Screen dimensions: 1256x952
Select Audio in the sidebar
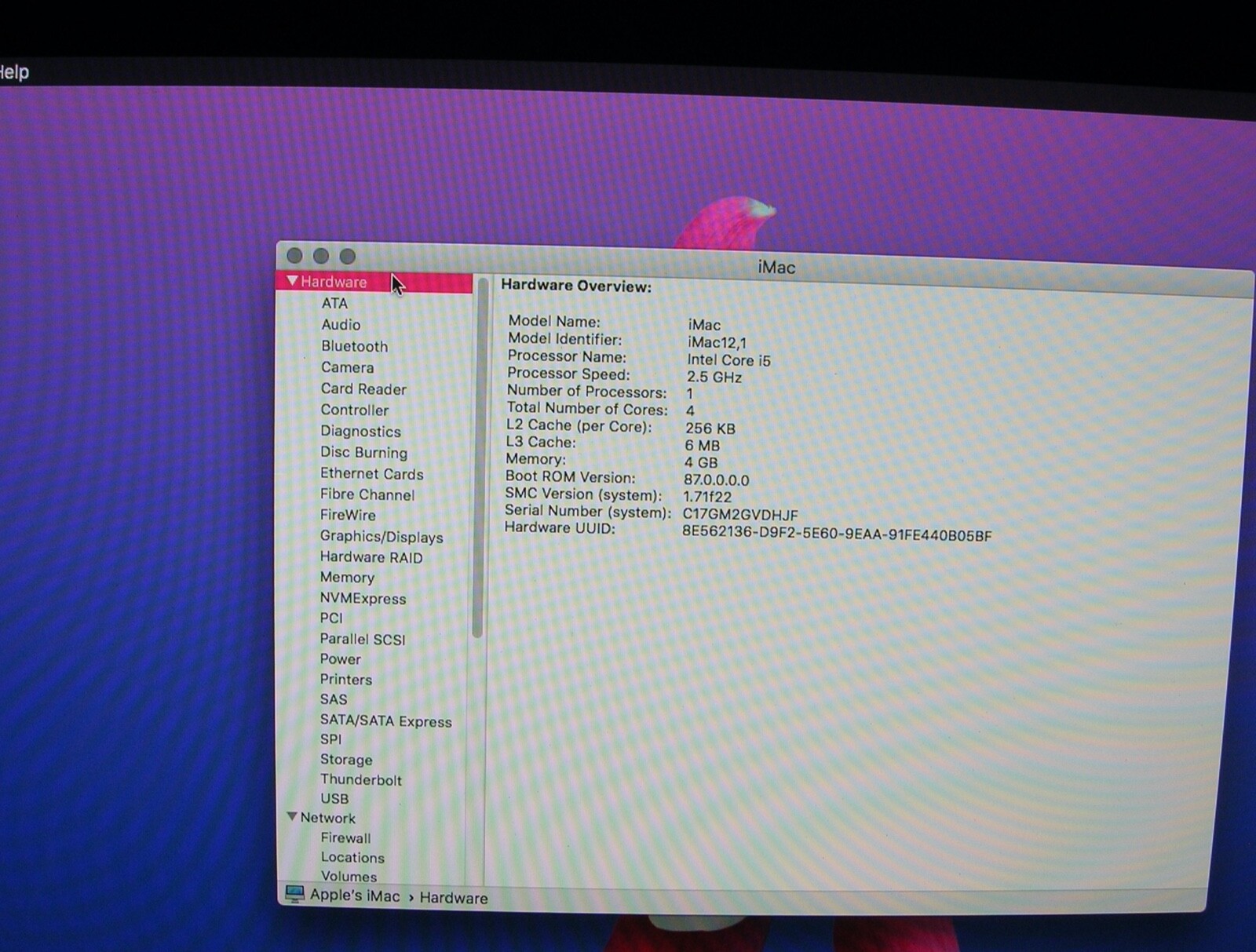pyautogui.click(x=341, y=324)
